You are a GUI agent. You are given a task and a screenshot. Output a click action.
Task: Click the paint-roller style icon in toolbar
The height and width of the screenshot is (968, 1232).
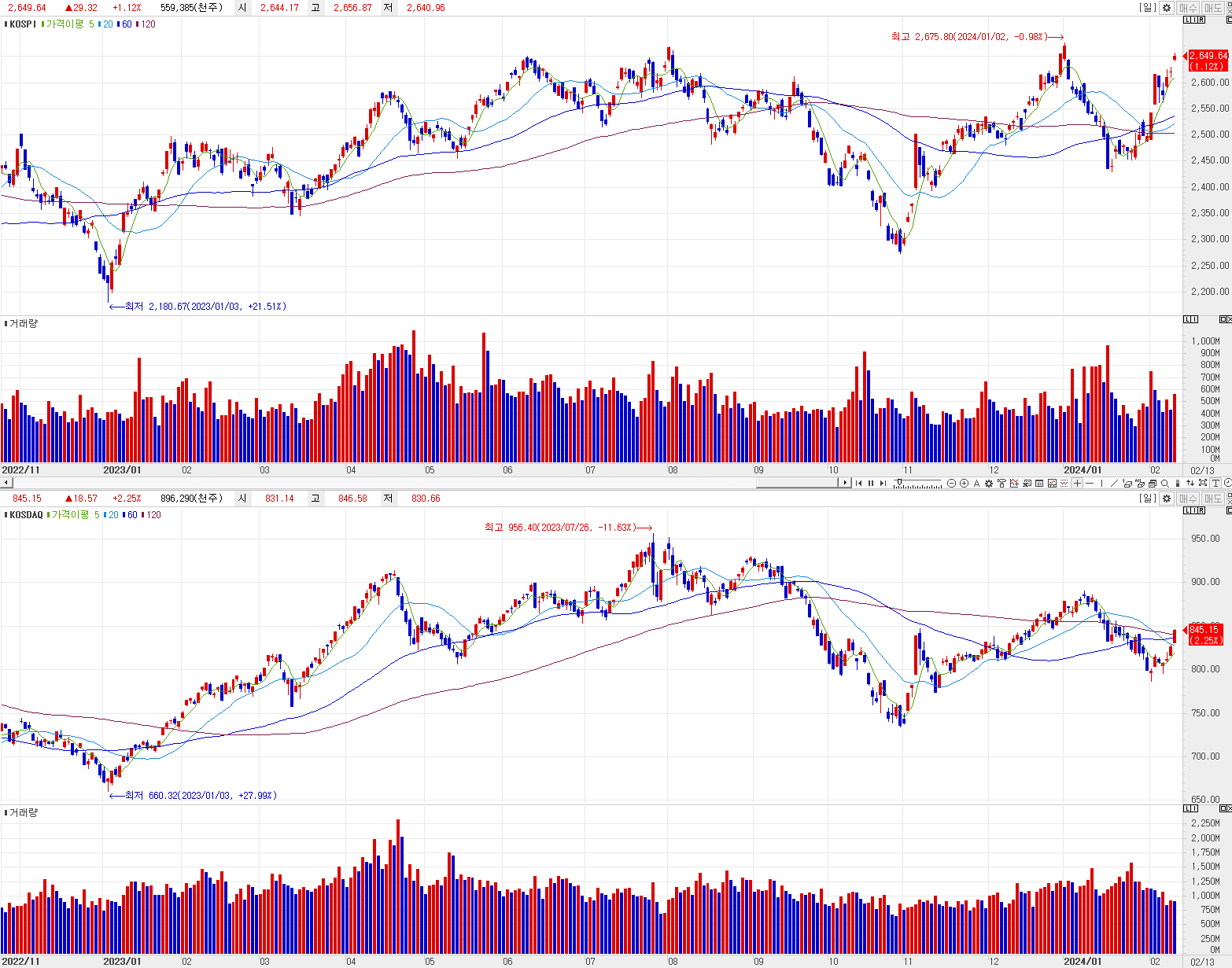click(1001, 483)
